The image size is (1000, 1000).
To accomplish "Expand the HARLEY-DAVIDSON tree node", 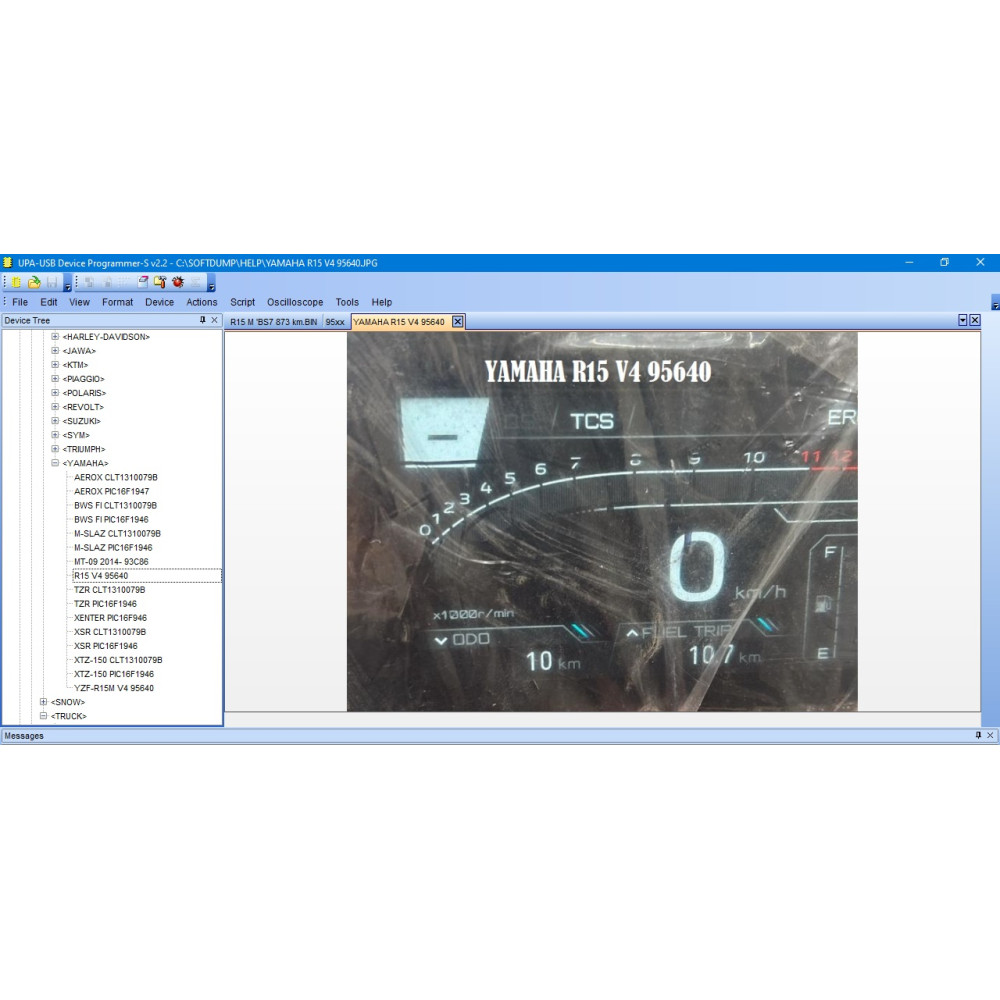I will (55, 337).
